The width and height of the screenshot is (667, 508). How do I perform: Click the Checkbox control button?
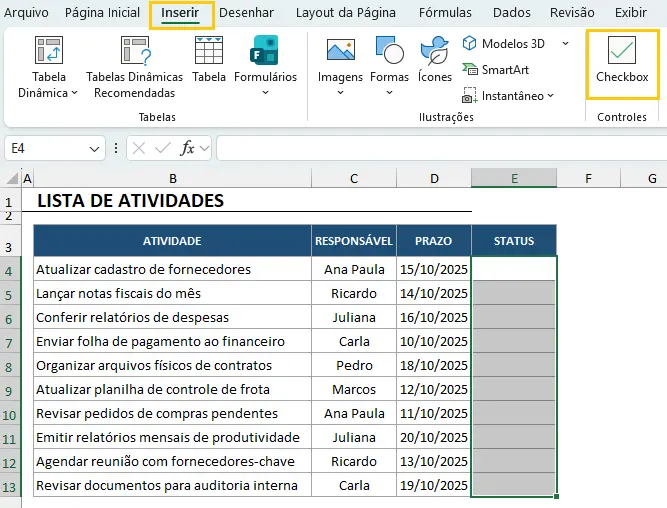coord(622,61)
